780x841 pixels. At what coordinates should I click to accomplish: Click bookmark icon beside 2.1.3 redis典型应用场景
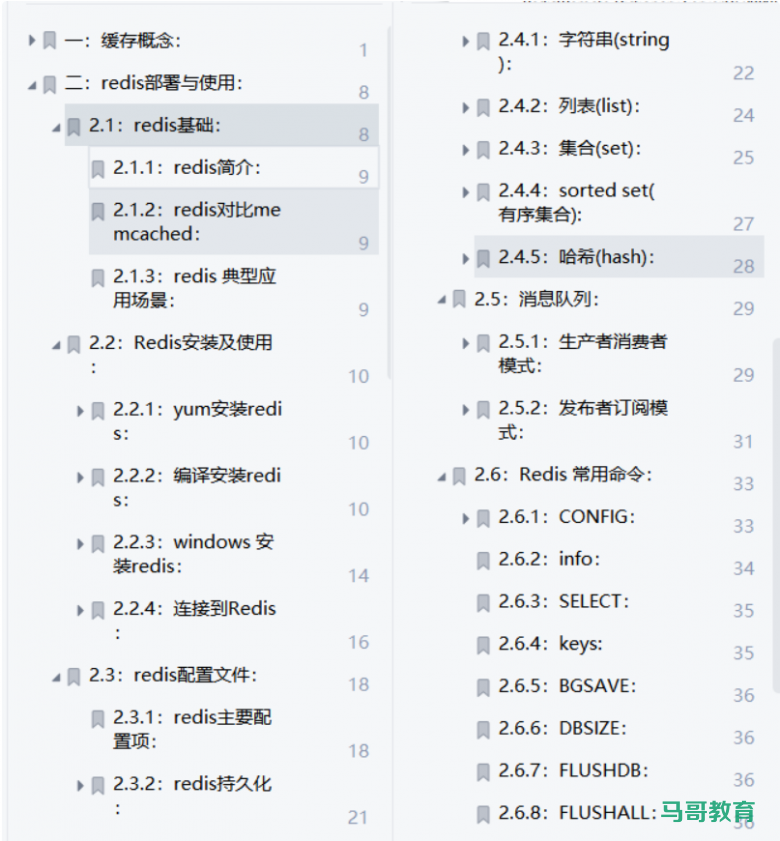tap(98, 278)
